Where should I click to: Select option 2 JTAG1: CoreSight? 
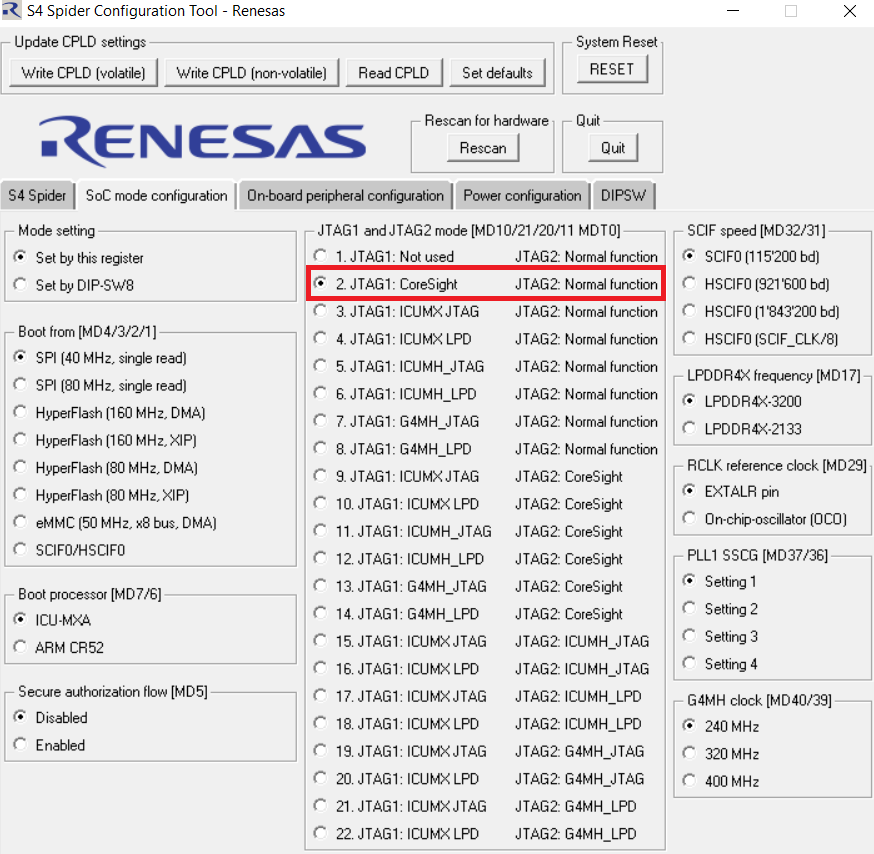pyautogui.click(x=485, y=284)
